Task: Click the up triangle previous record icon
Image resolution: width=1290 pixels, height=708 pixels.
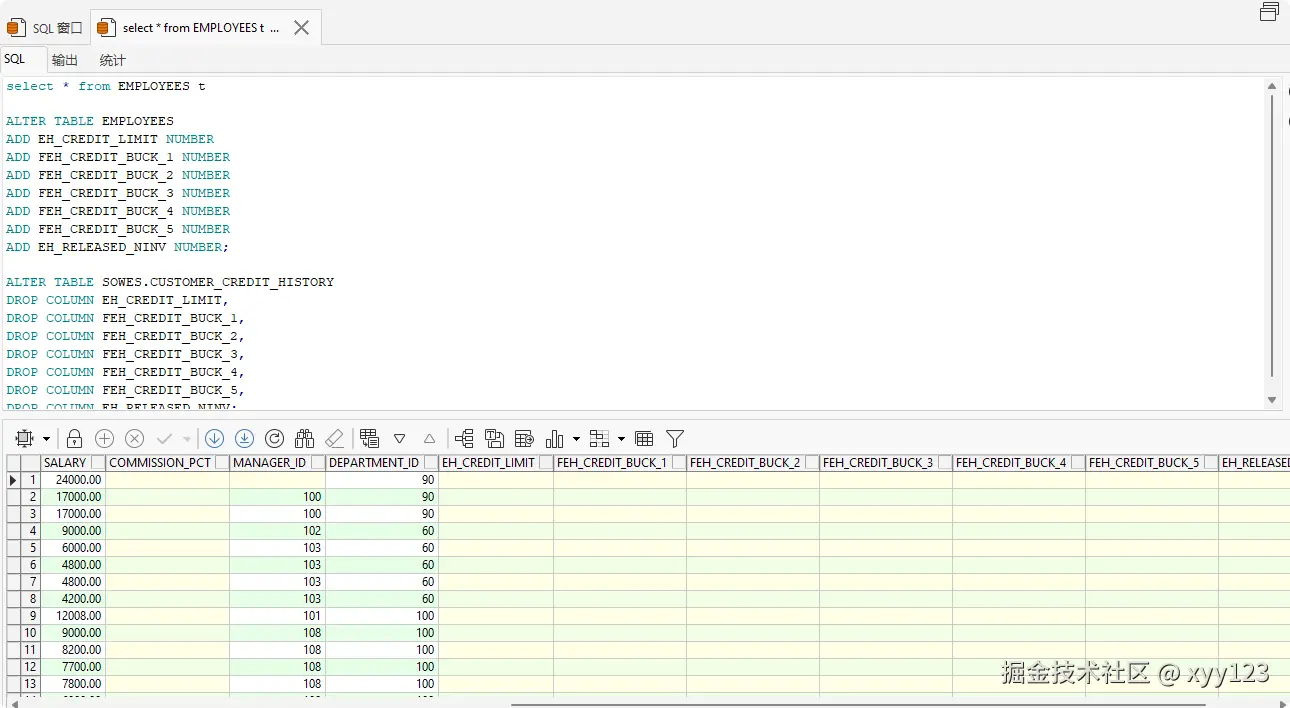Action: (x=429, y=438)
